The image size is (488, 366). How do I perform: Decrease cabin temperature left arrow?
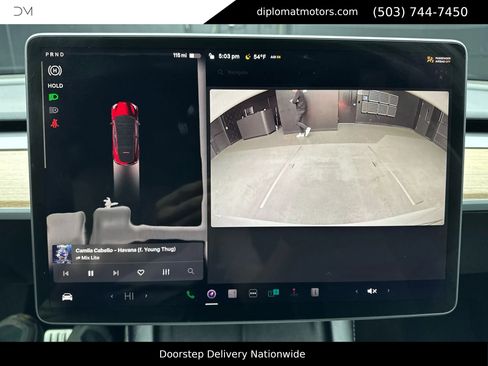[x=112, y=296]
